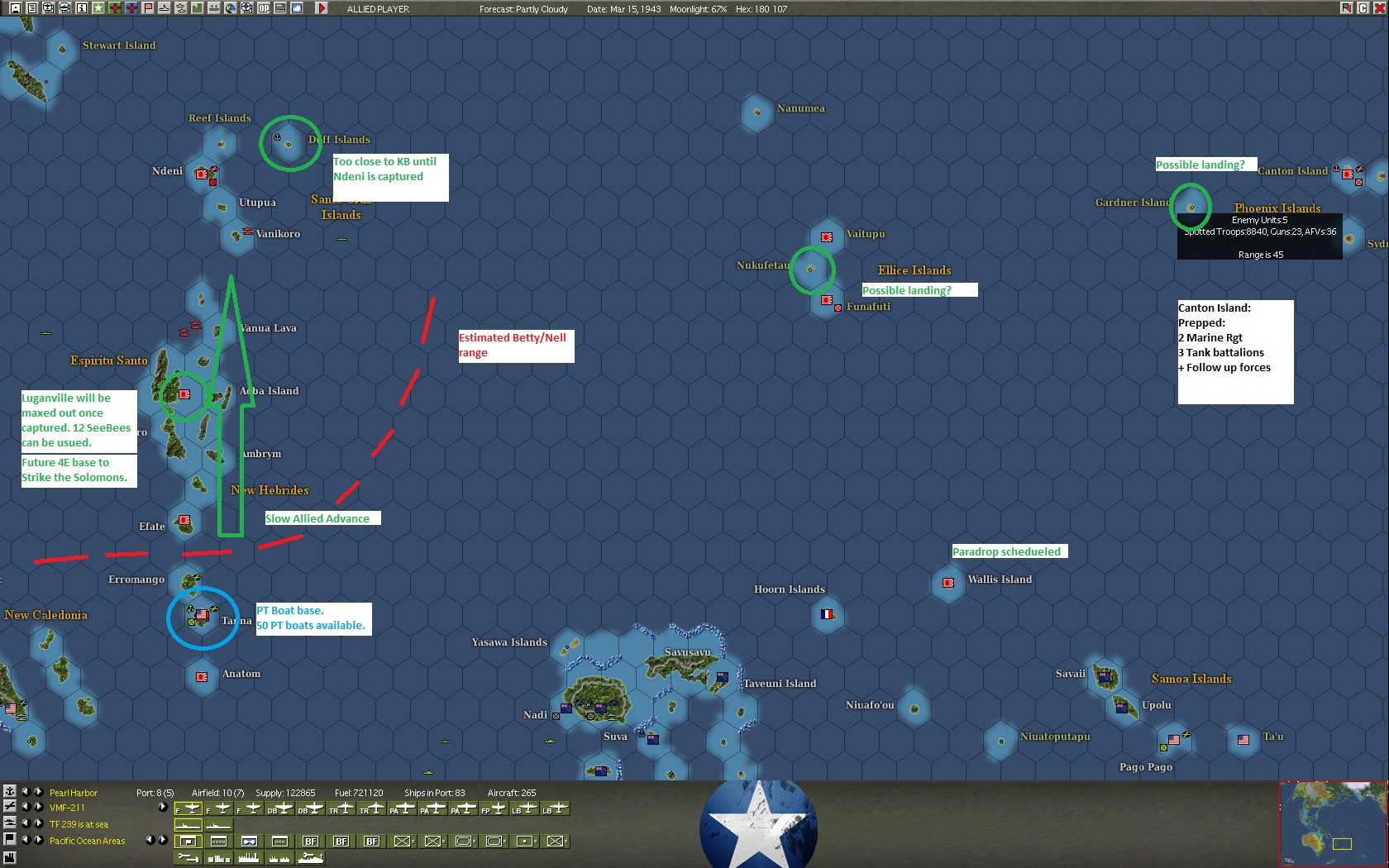
Task: Go to next task force after TF 239
Action: pos(39,824)
